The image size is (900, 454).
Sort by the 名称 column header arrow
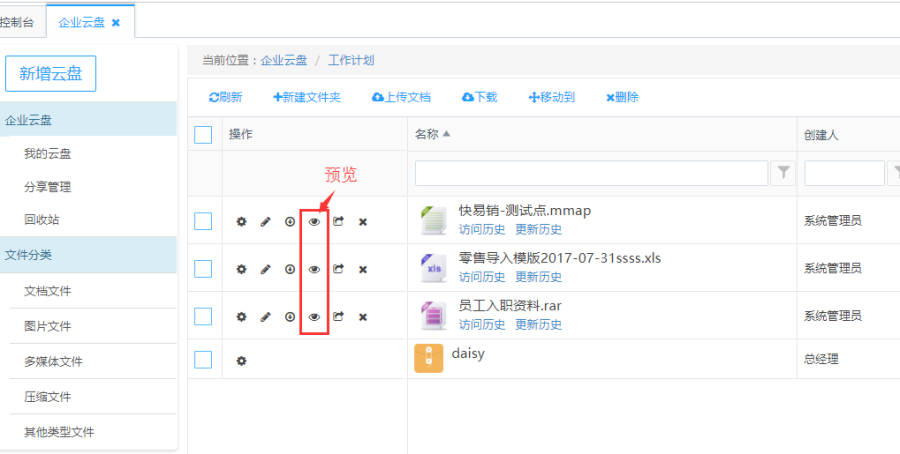click(447, 134)
